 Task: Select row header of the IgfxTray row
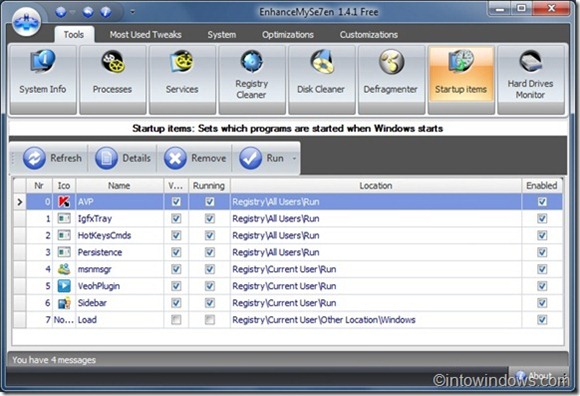[20, 219]
